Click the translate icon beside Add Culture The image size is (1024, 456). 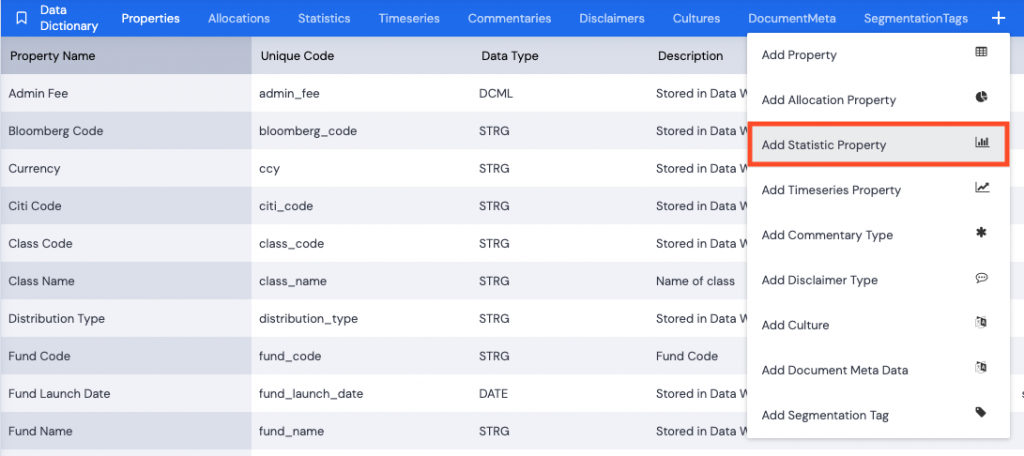(x=981, y=322)
